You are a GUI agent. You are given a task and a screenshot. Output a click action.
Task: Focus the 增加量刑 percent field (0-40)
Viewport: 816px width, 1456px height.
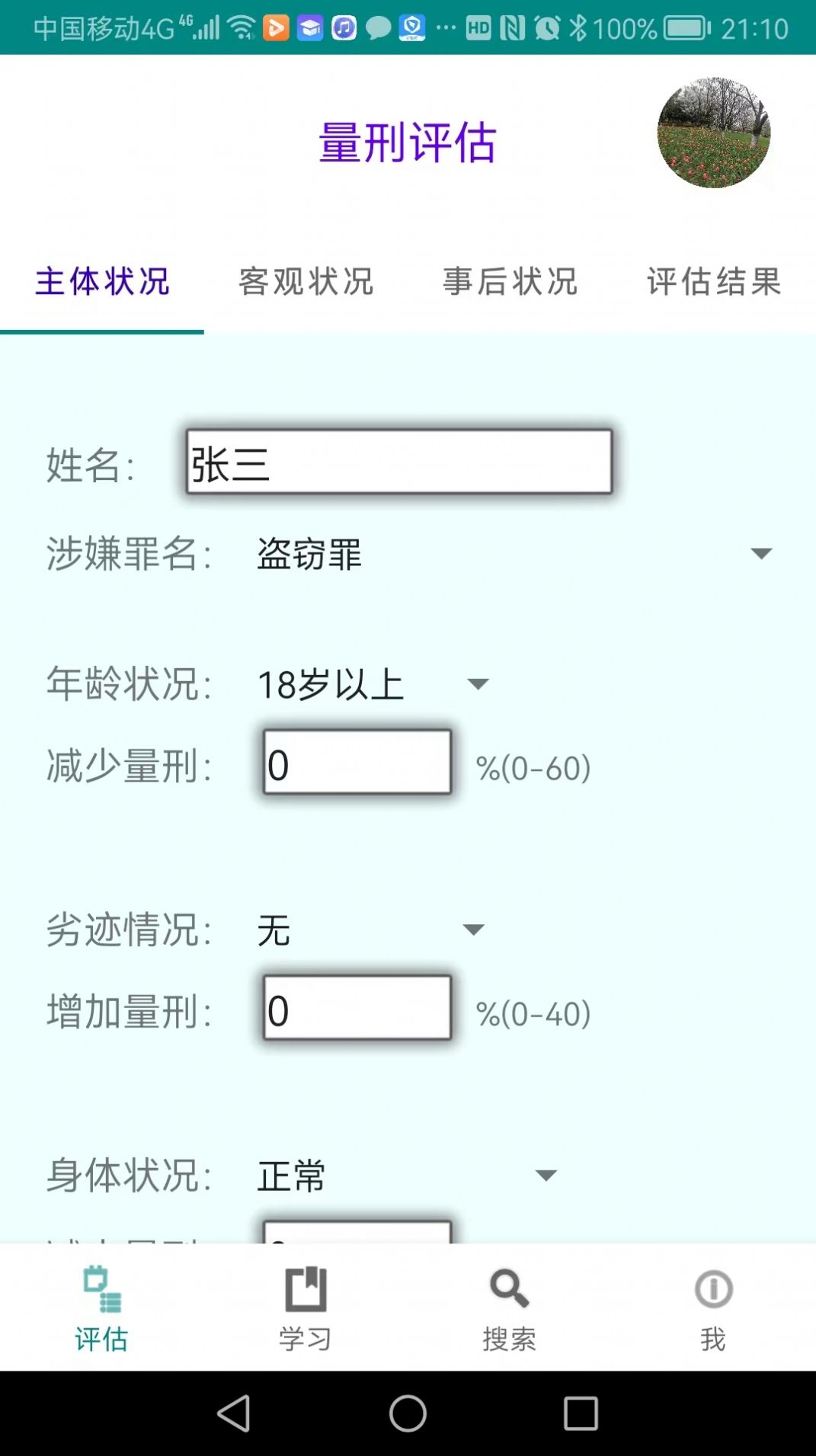(x=357, y=1008)
